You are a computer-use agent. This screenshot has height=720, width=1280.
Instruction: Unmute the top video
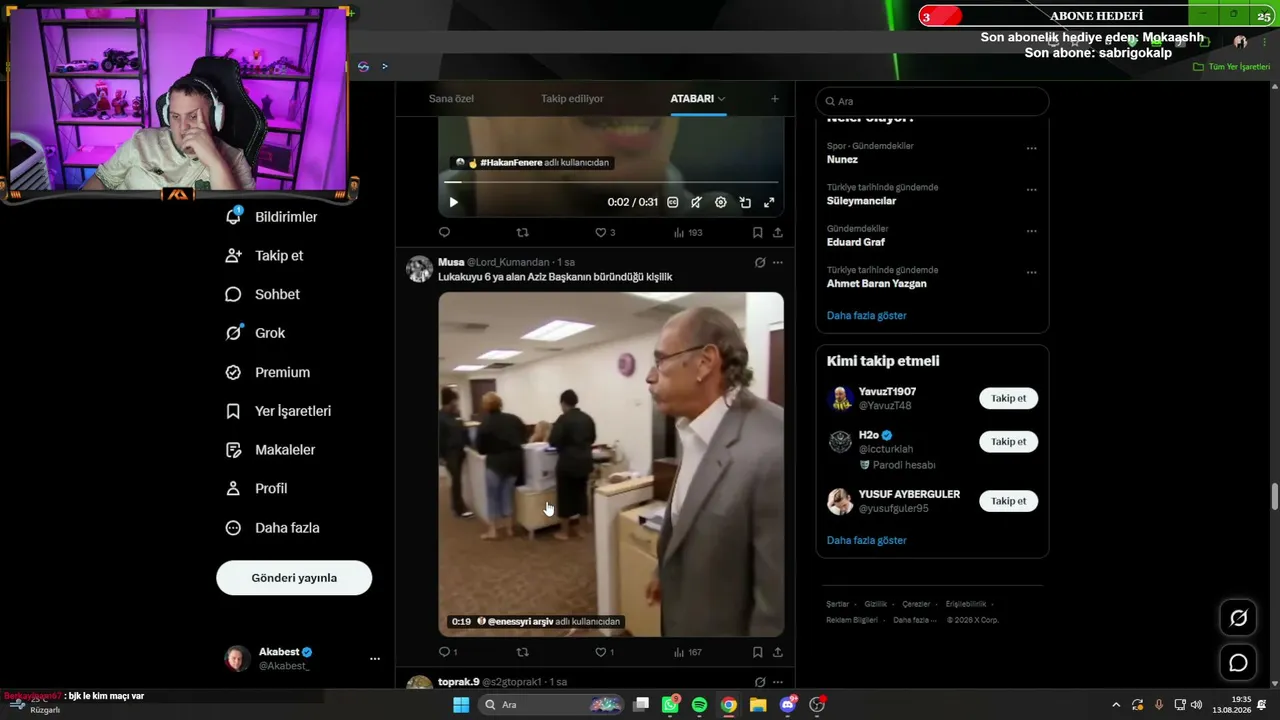point(697,202)
